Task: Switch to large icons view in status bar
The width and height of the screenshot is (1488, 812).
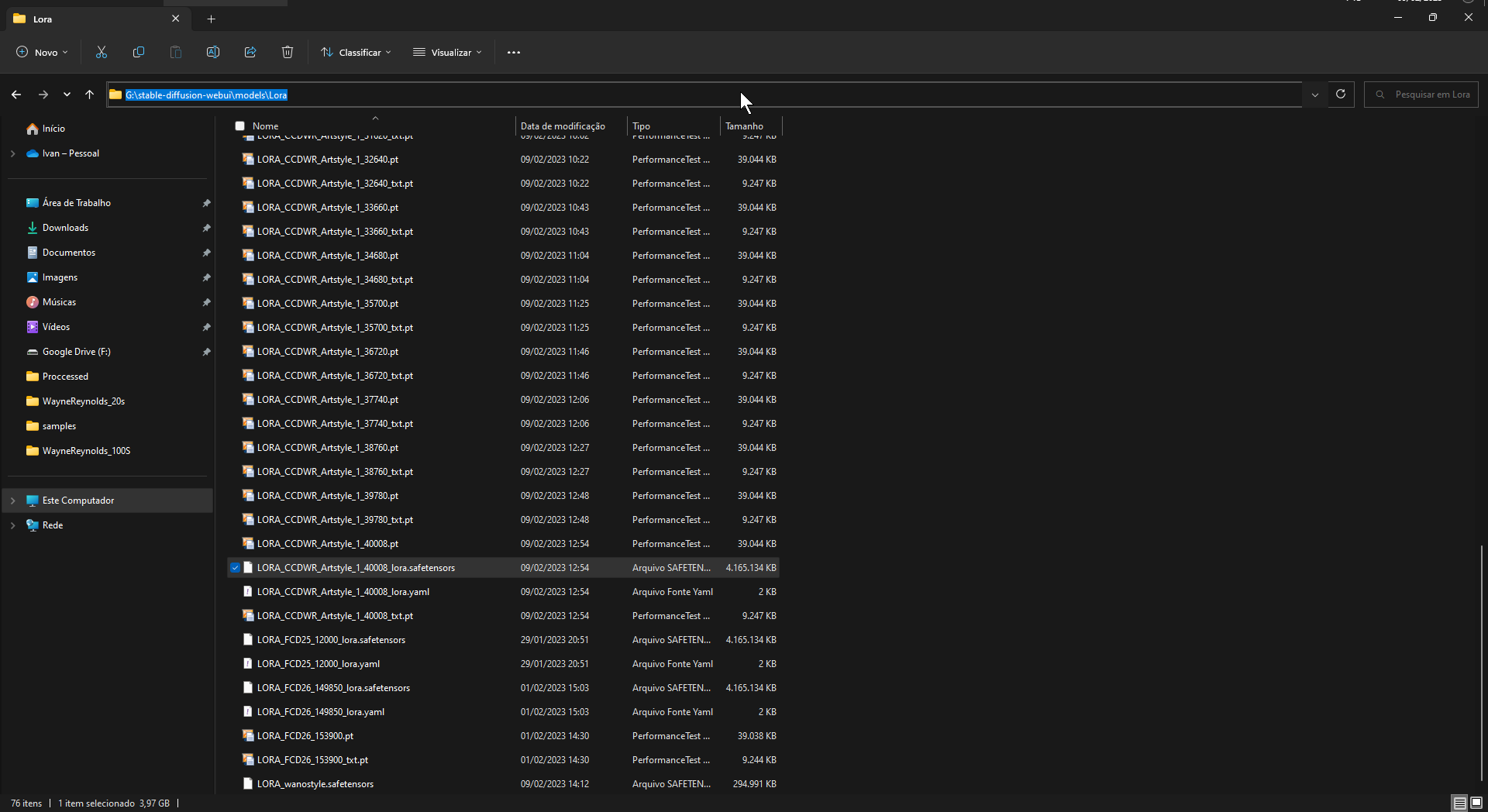Action: point(1475,803)
